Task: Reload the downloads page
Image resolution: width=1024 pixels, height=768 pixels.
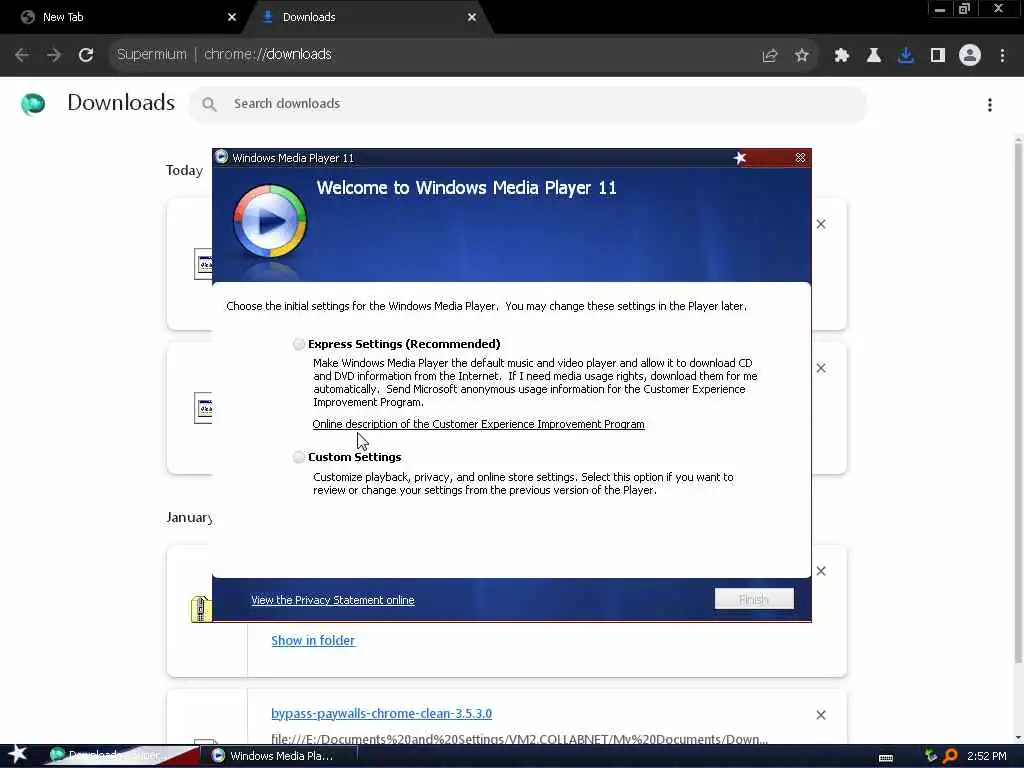Action: (x=86, y=55)
